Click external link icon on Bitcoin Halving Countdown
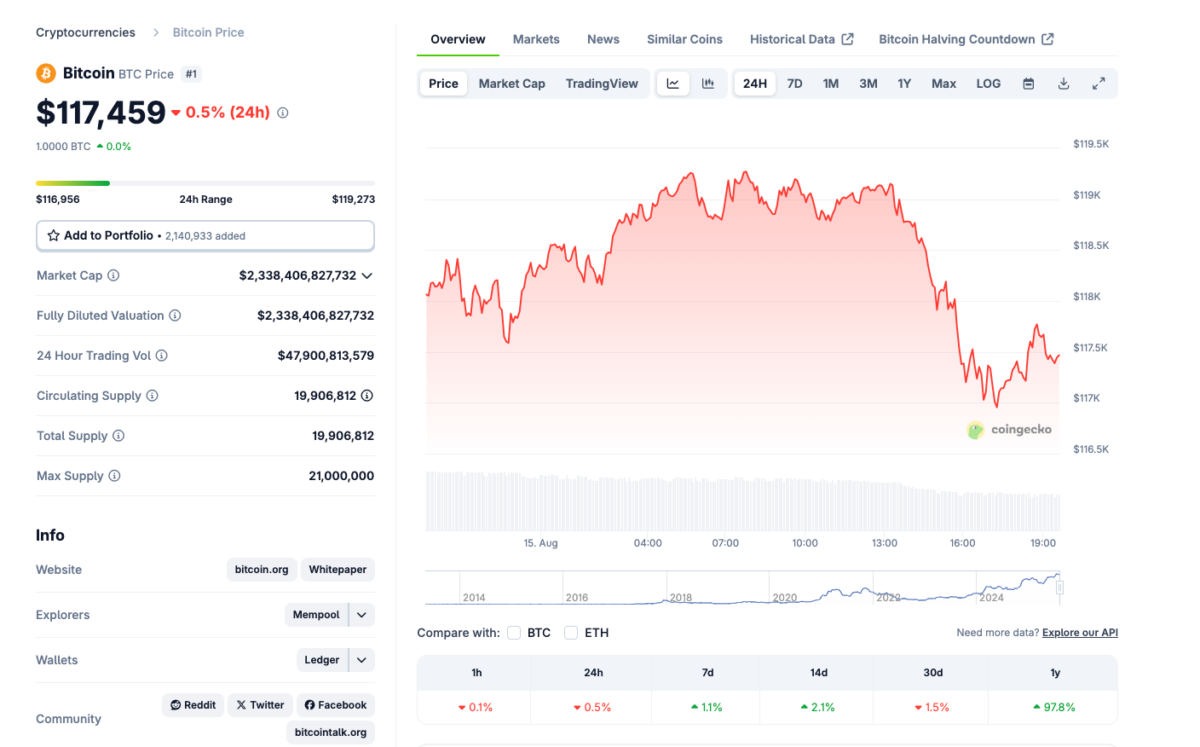 coord(1047,39)
